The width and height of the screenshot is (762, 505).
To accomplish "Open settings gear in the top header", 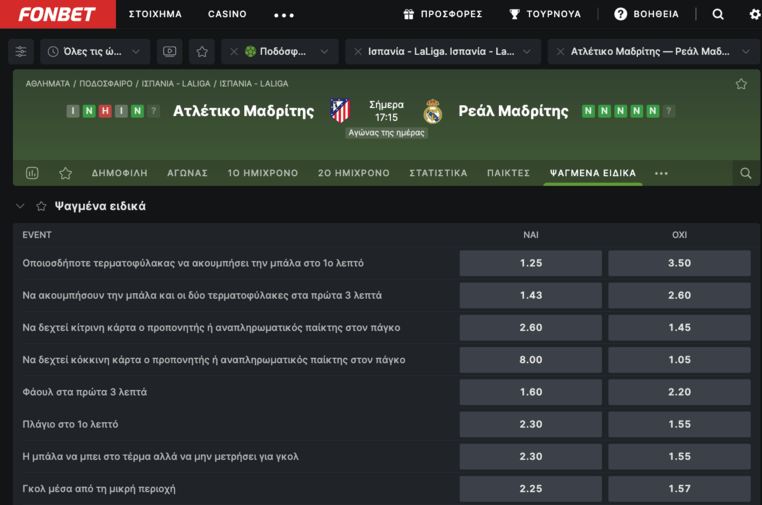I will pos(755,14).
